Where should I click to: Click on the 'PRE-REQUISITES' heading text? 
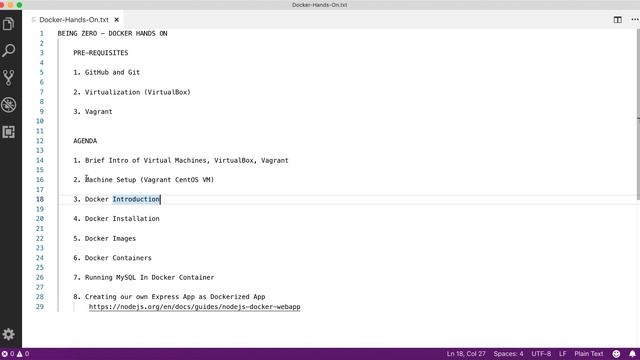pos(101,53)
